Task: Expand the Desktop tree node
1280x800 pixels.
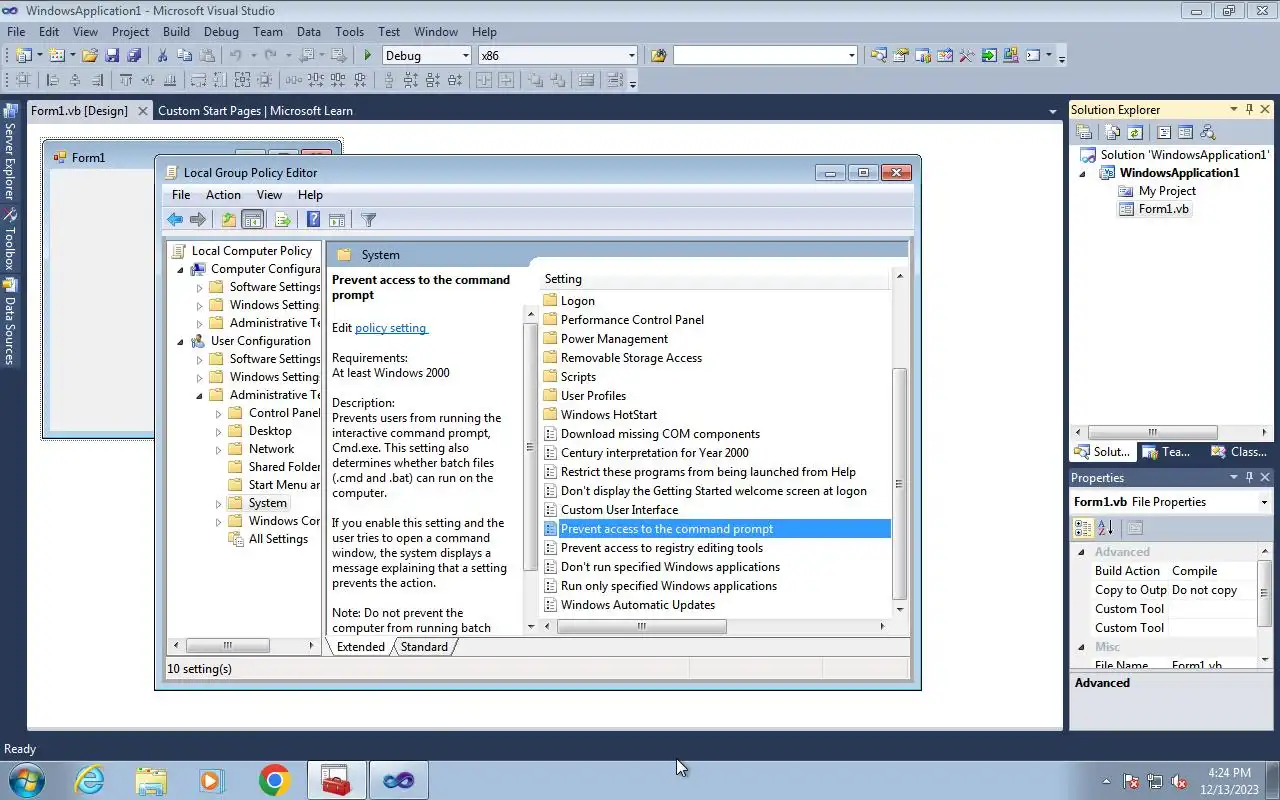Action: (x=219, y=431)
